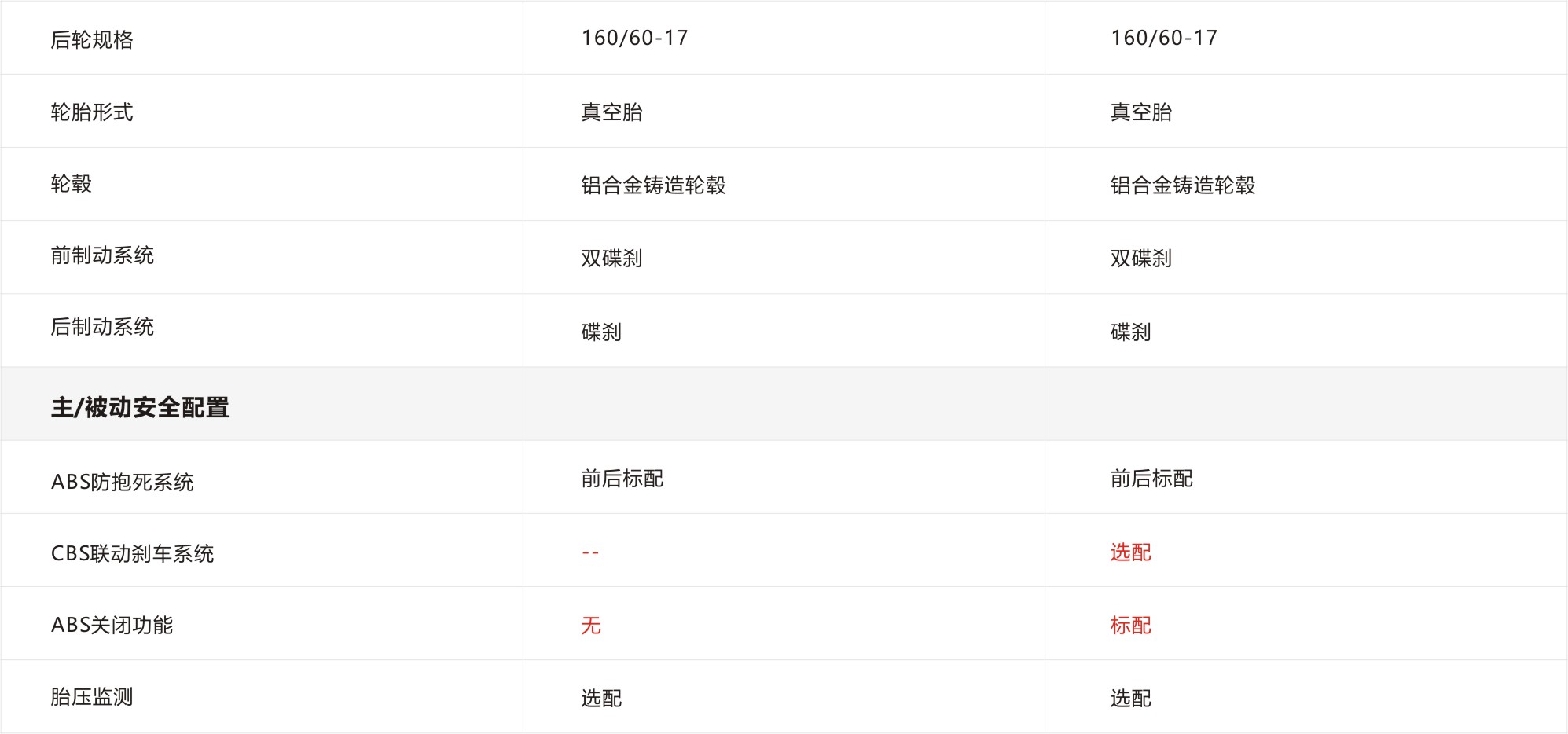
Task: Select the second column 160/60-17 value
Action: 1164,38
